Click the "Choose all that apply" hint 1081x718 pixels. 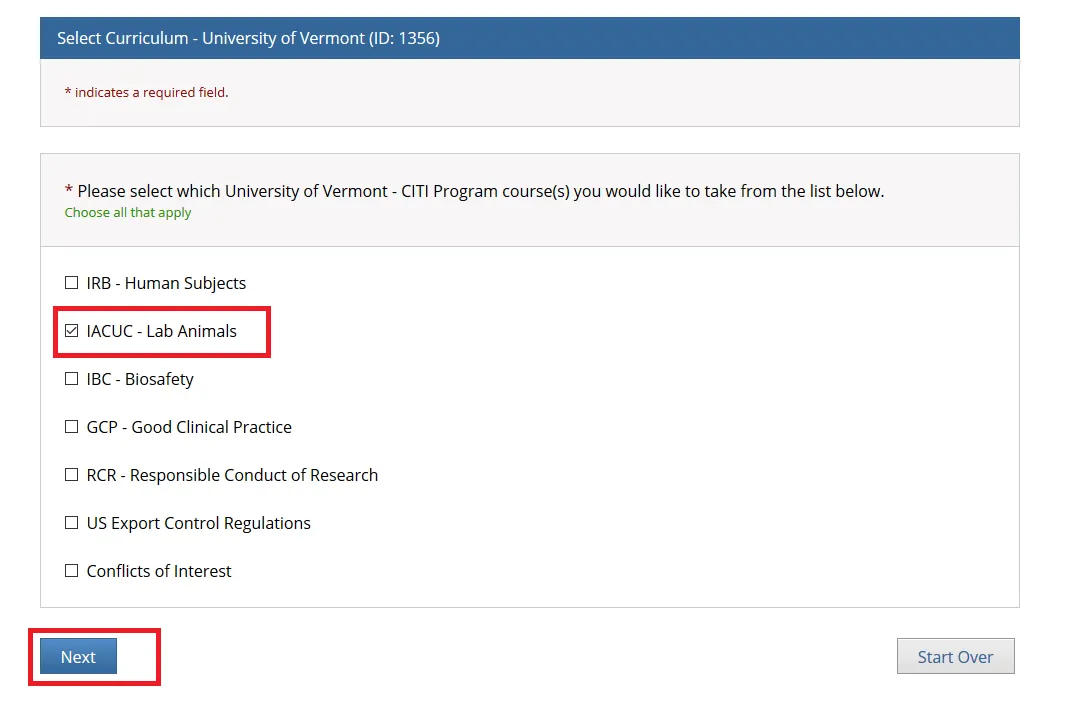click(128, 213)
